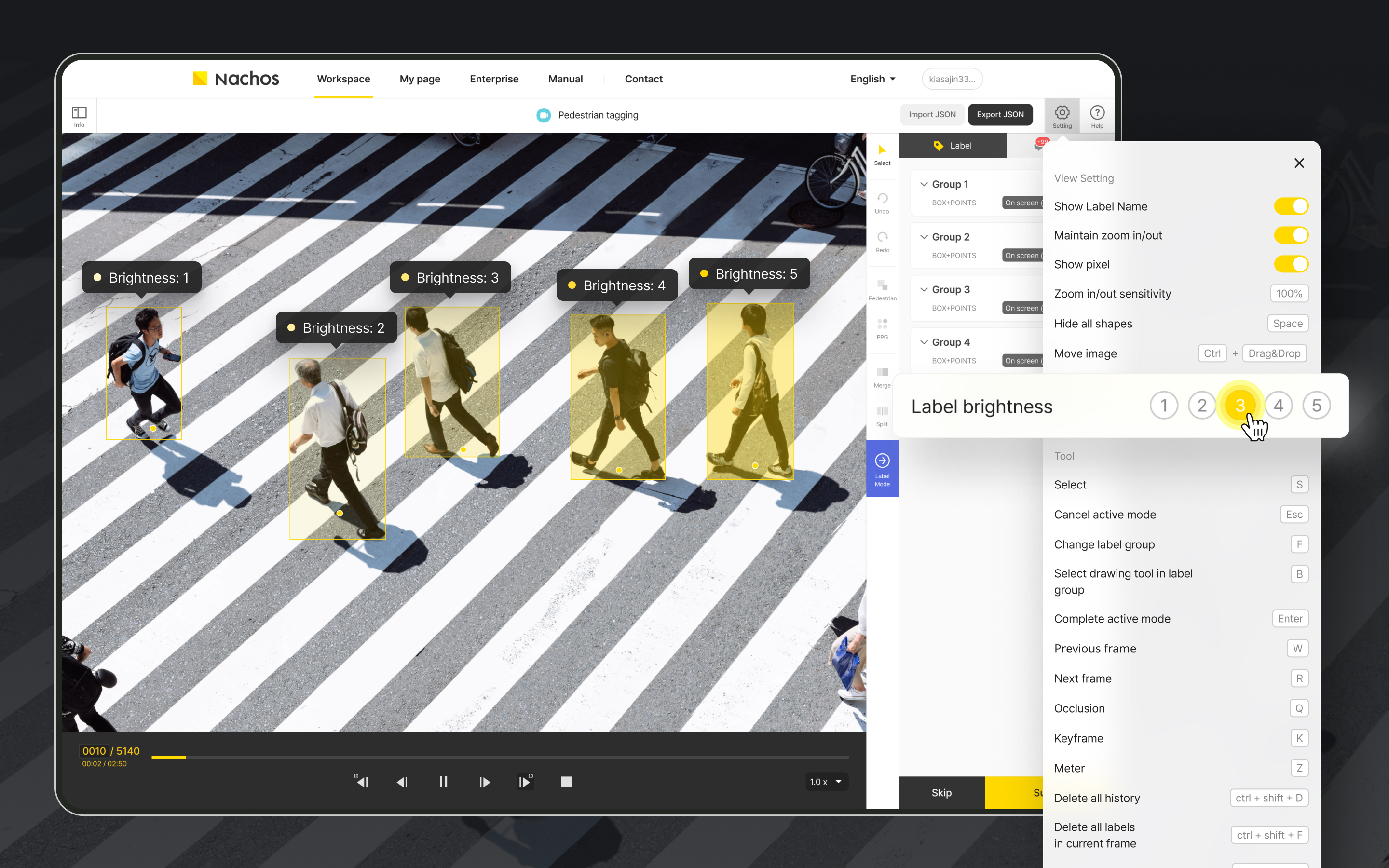Screen dimensions: 1389x868
Task: Open the Info panel icon
Action: click(79, 115)
